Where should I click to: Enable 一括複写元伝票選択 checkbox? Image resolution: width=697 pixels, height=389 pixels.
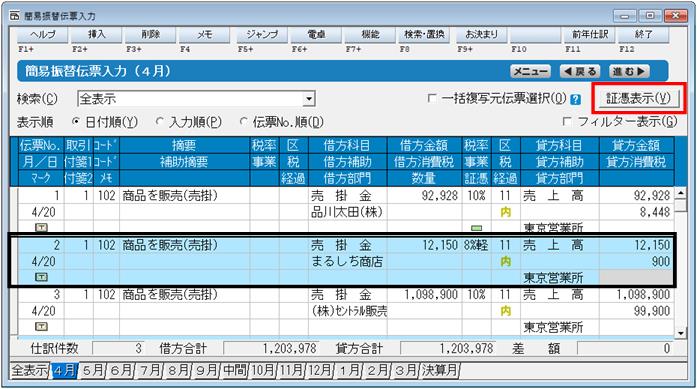coord(431,98)
